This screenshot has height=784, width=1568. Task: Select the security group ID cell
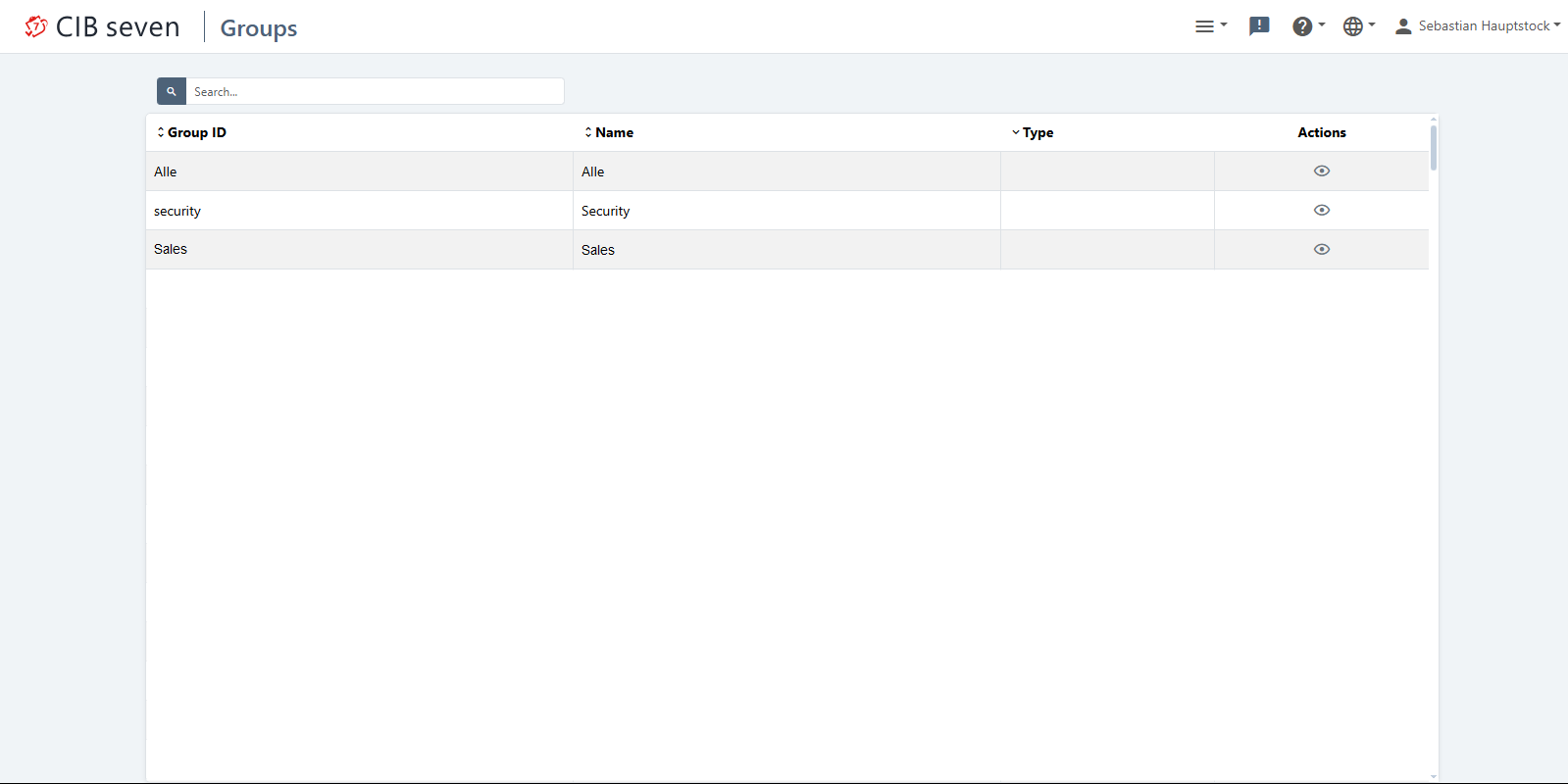[177, 211]
